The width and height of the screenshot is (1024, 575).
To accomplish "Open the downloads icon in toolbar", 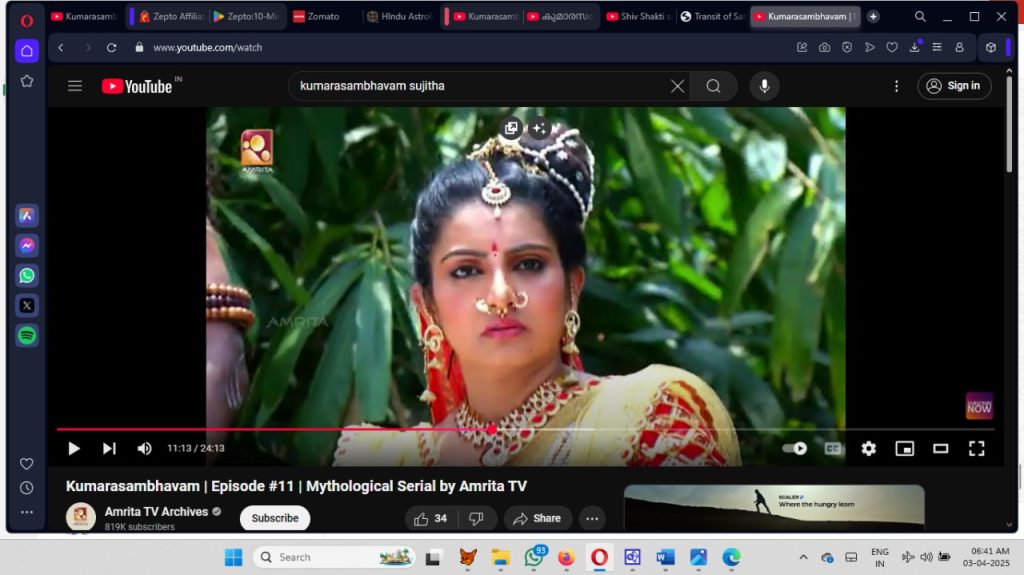I will click(915, 47).
